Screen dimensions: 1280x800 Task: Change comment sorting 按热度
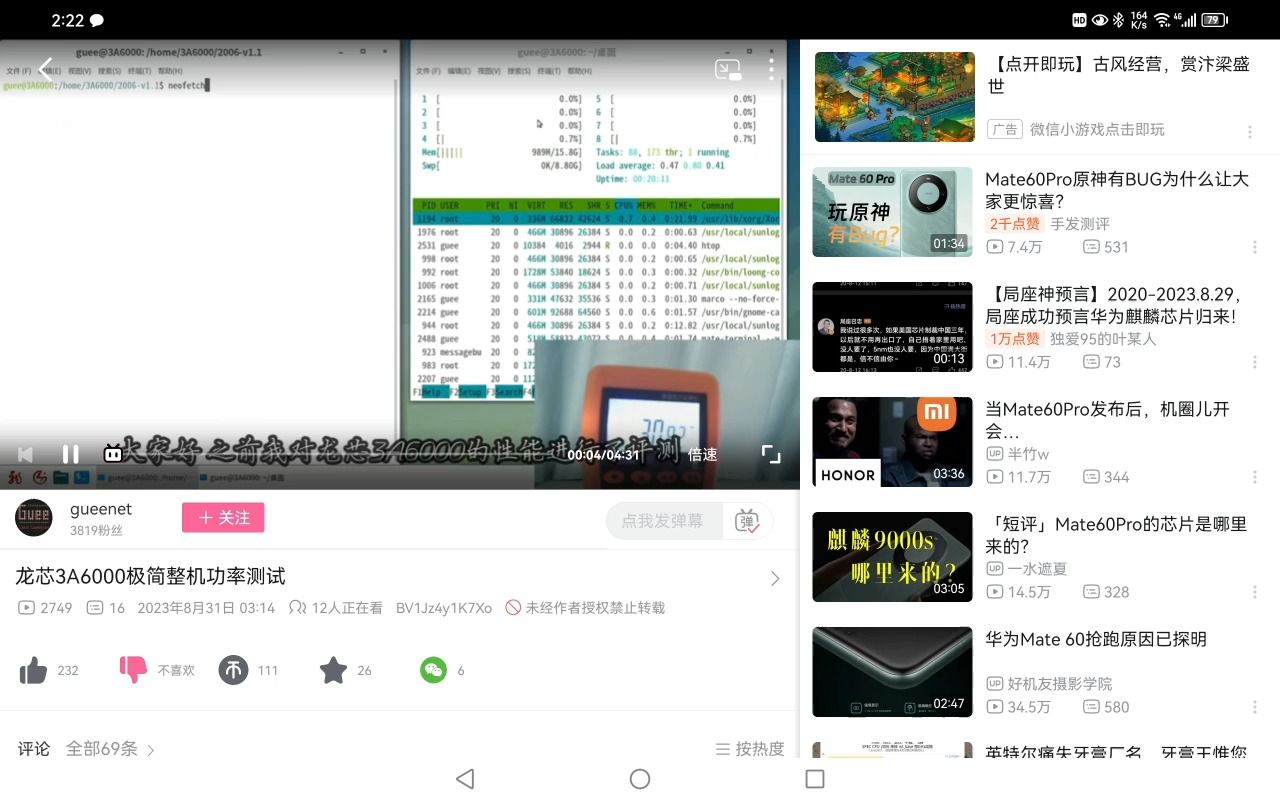(750, 749)
